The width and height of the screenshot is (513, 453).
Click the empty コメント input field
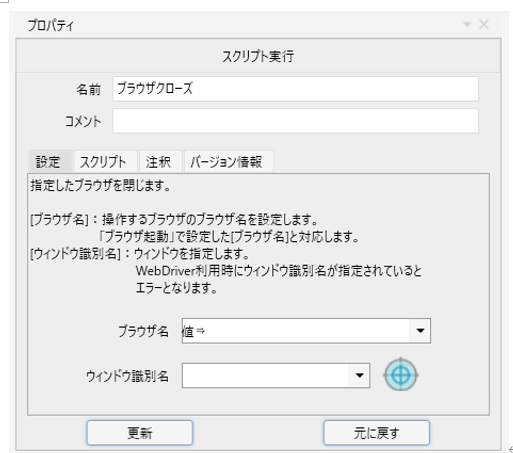point(296,121)
